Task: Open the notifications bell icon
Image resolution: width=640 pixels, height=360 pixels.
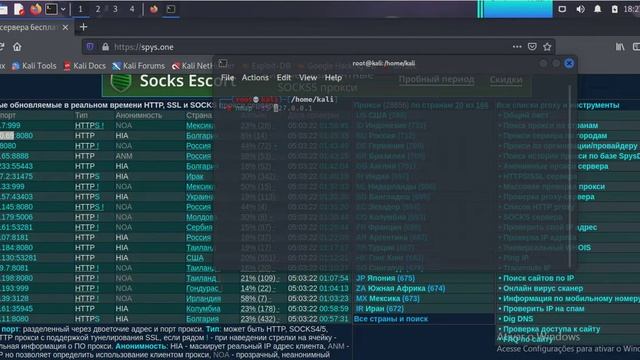Action: (598, 9)
